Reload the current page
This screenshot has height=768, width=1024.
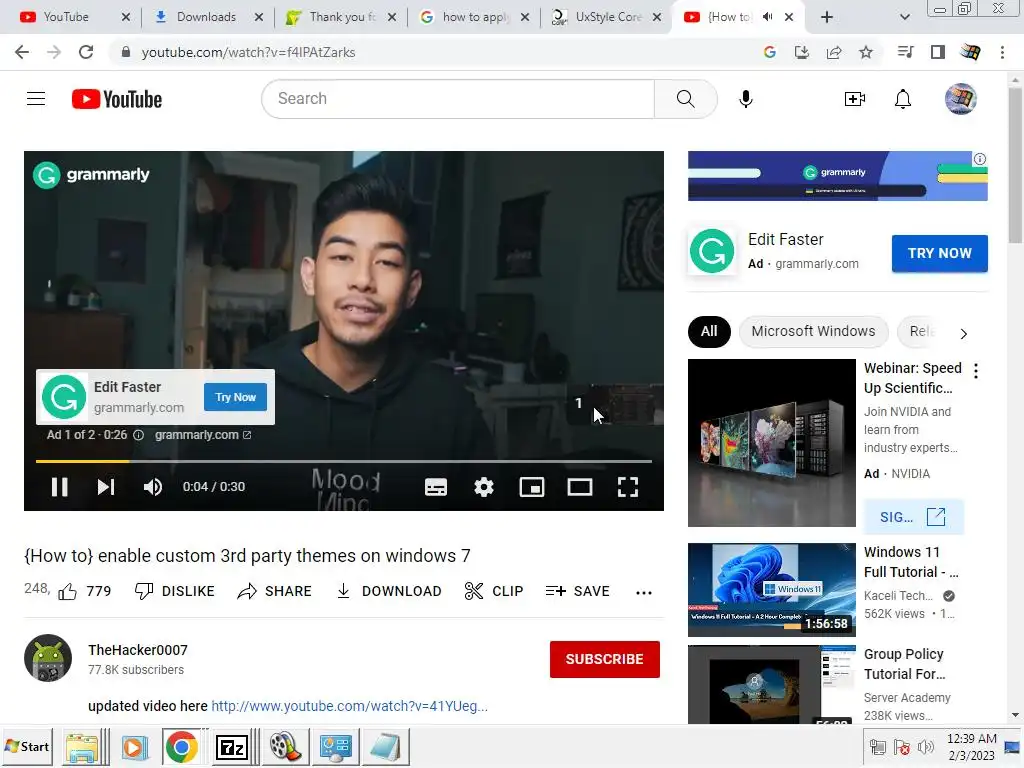[x=86, y=52]
